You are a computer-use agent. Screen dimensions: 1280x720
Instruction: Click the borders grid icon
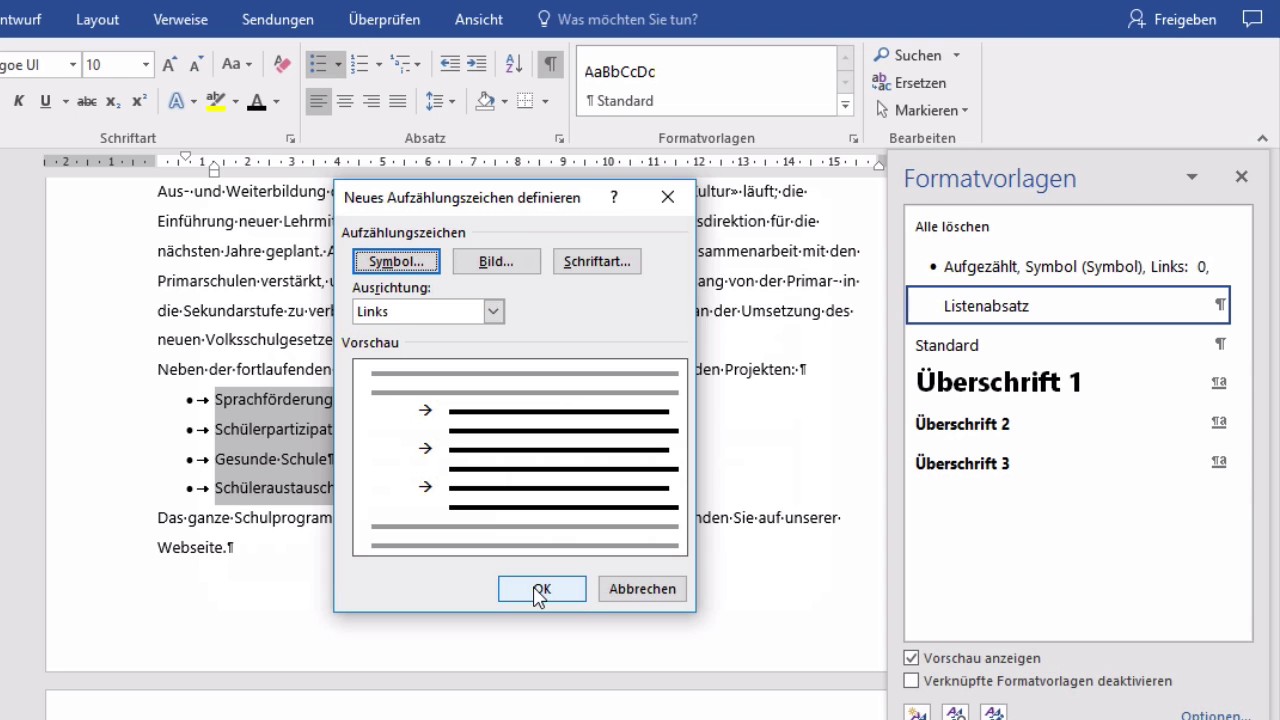[x=525, y=101]
